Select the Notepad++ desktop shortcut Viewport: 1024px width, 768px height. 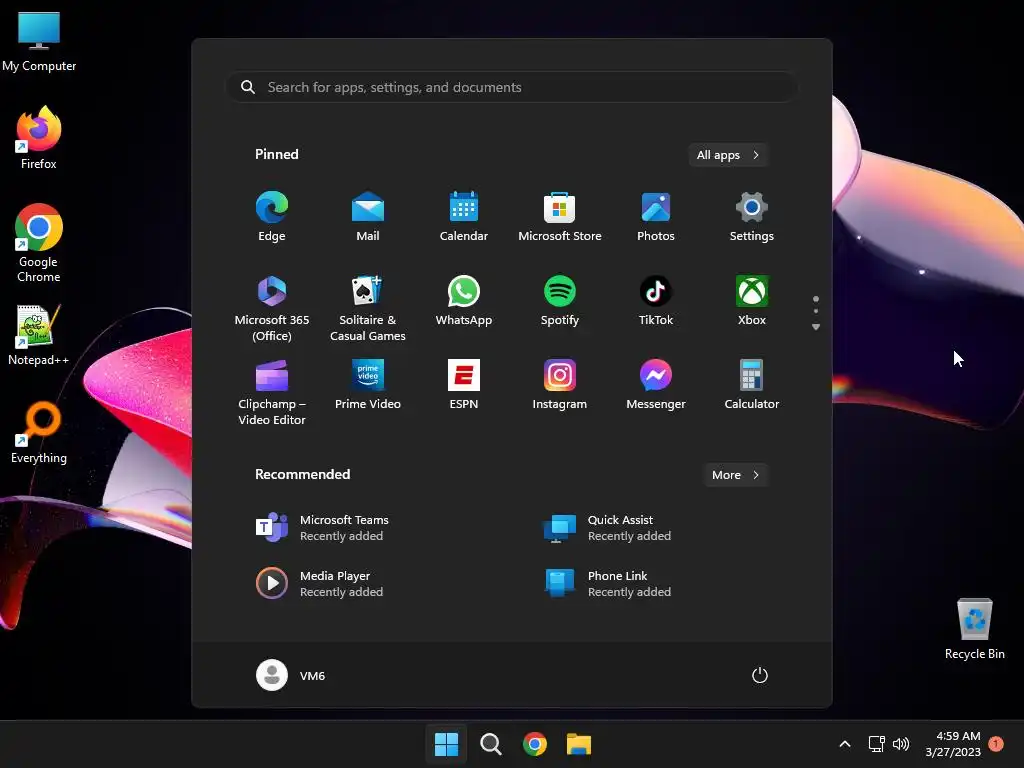pyautogui.click(x=39, y=335)
